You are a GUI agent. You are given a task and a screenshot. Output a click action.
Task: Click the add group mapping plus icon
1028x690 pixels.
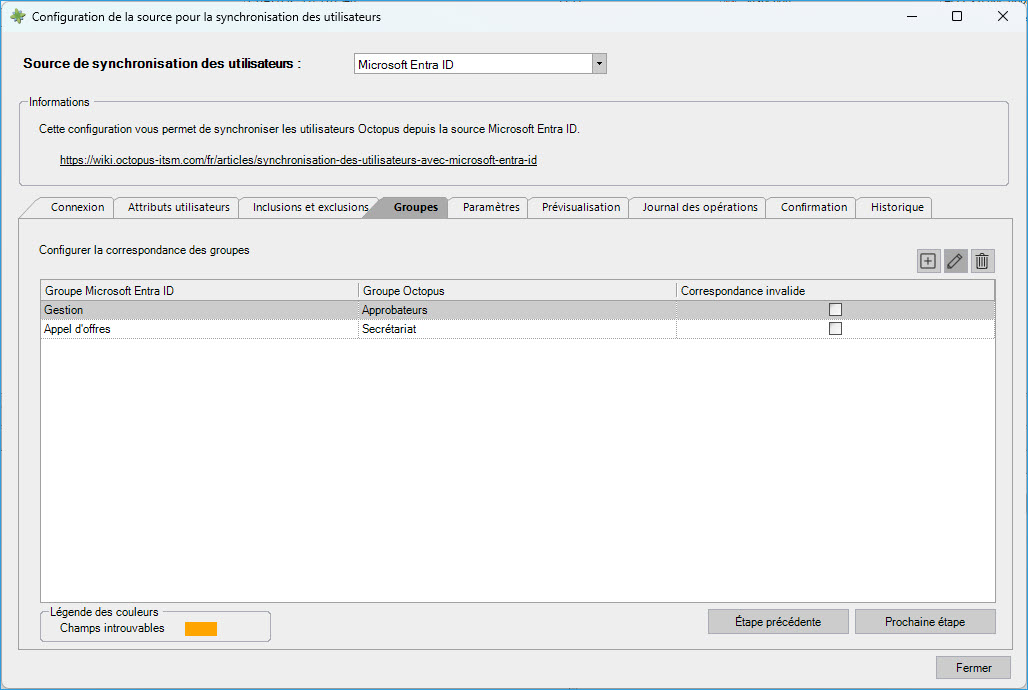[x=928, y=261]
